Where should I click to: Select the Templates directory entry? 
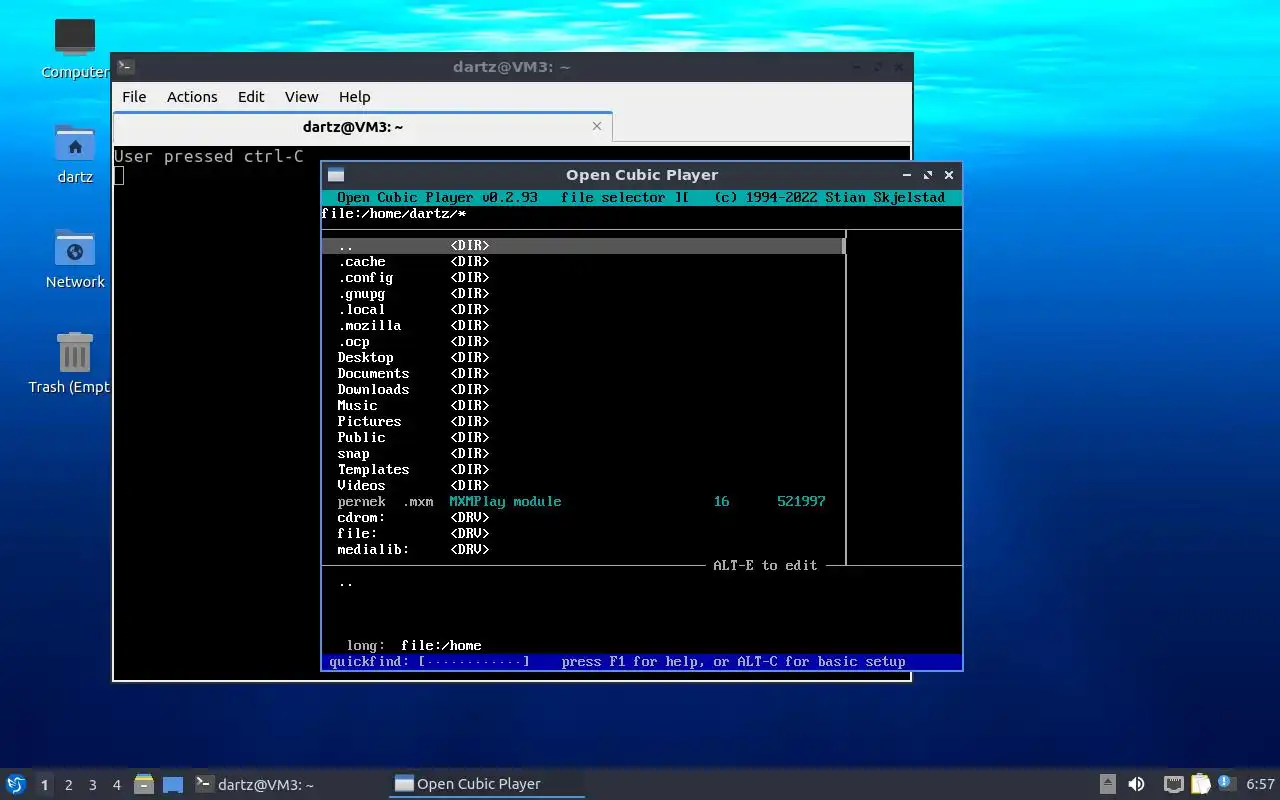point(583,470)
